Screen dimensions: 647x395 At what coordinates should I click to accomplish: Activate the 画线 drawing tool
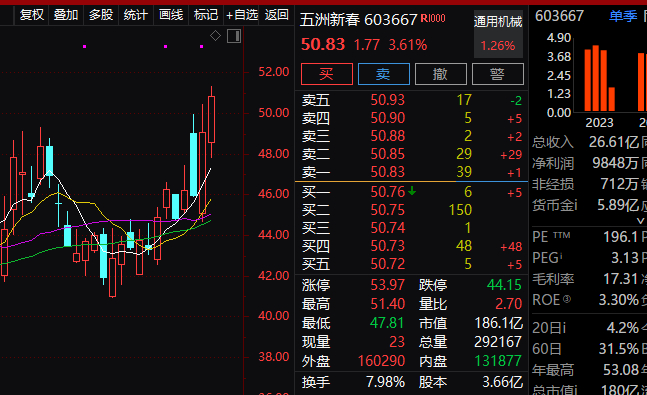click(171, 15)
